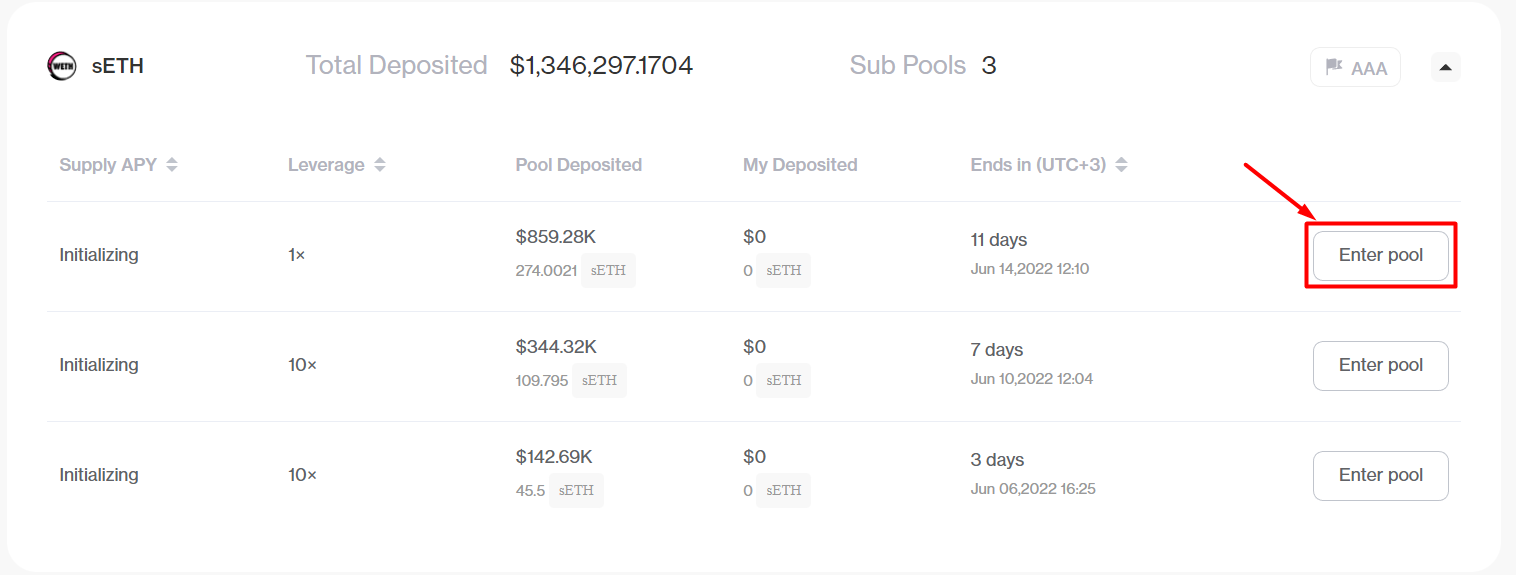
Task: Select the sETH pool title
Action: pos(118,66)
